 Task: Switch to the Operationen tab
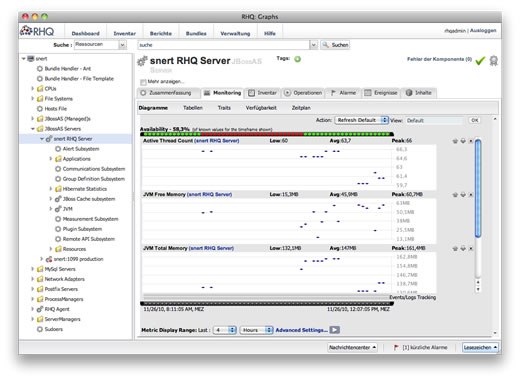303,93
